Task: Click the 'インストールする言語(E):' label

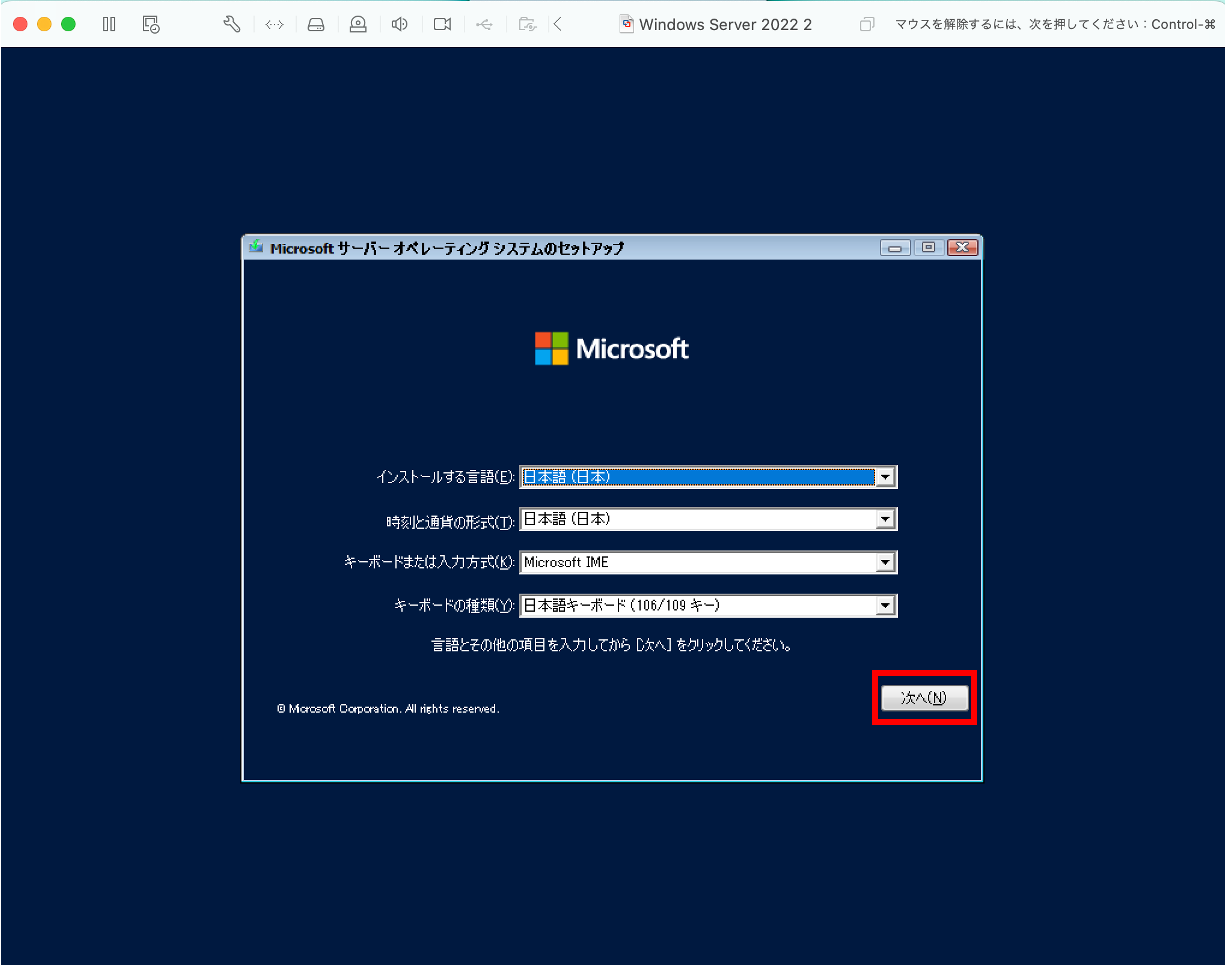Action: 445,478
